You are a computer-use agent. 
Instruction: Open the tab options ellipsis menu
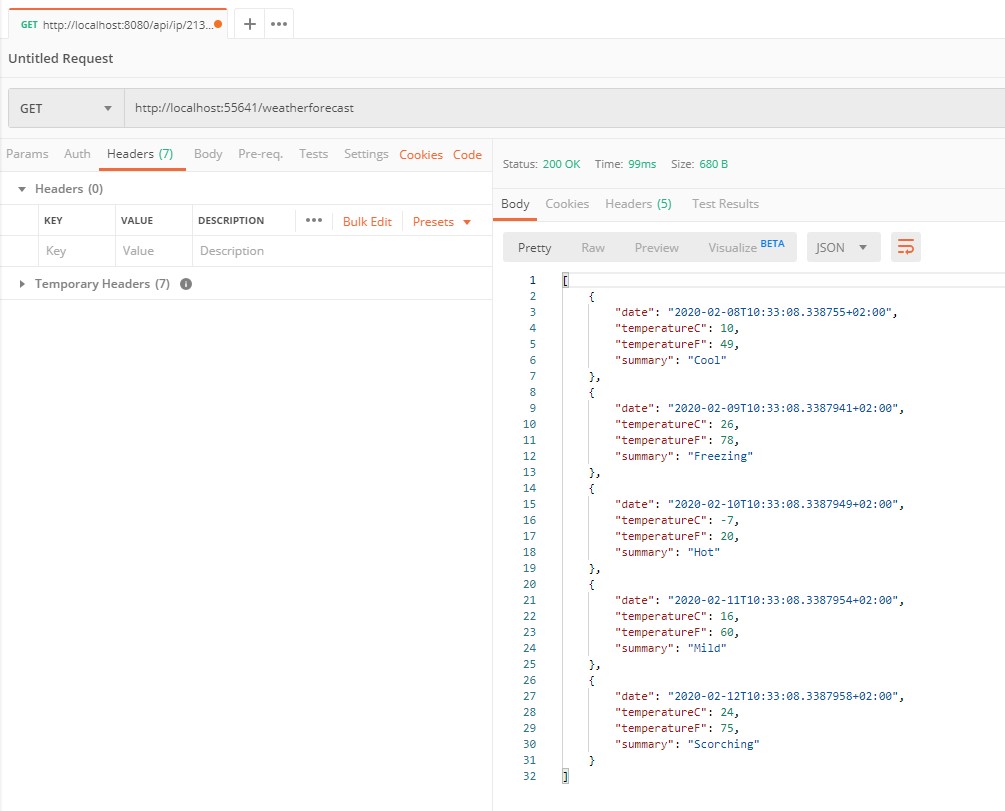279,24
